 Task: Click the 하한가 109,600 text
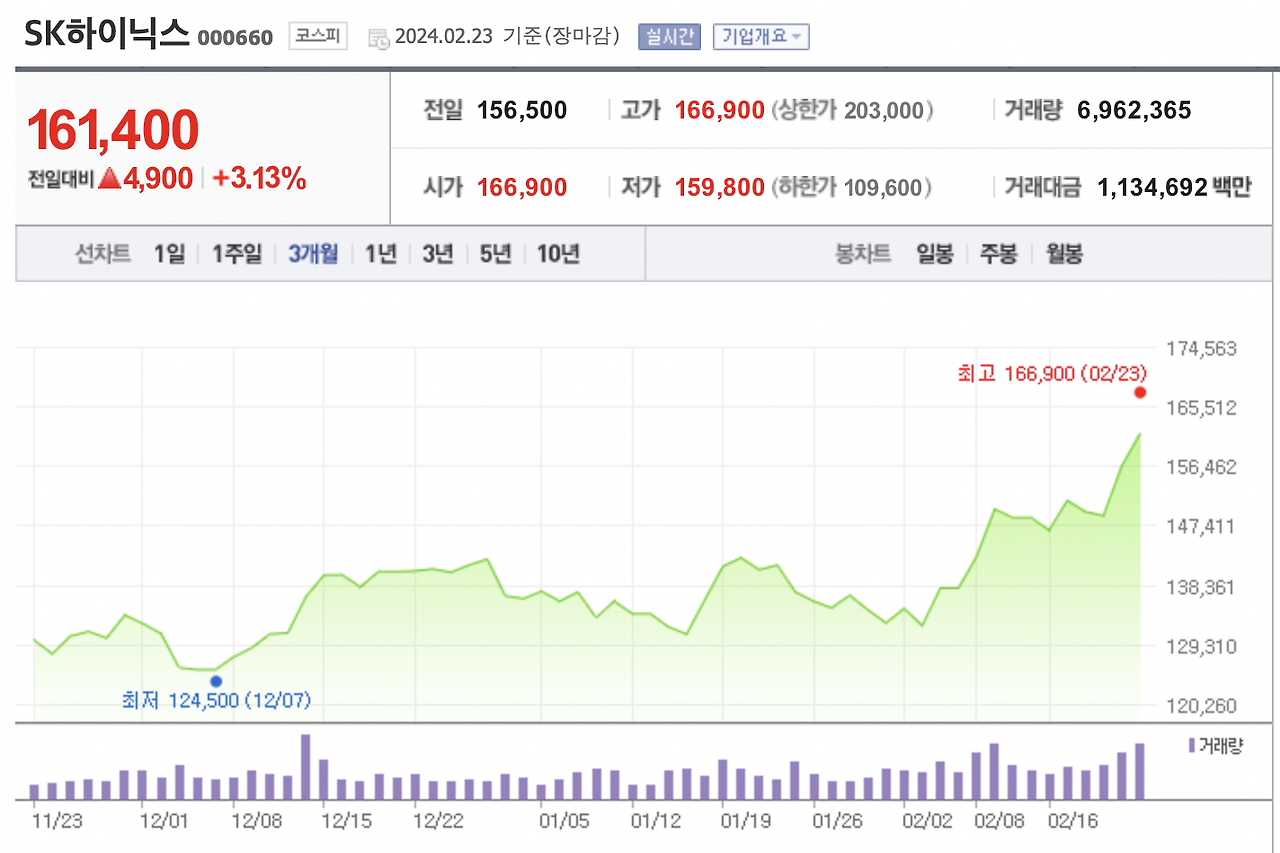tap(853, 187)
